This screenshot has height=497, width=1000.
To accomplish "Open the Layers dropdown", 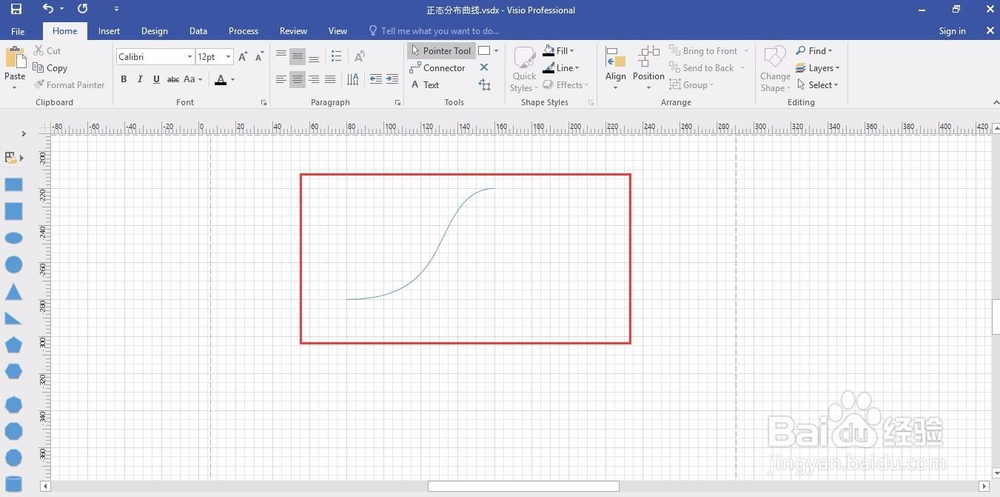I will coord(818,68).
